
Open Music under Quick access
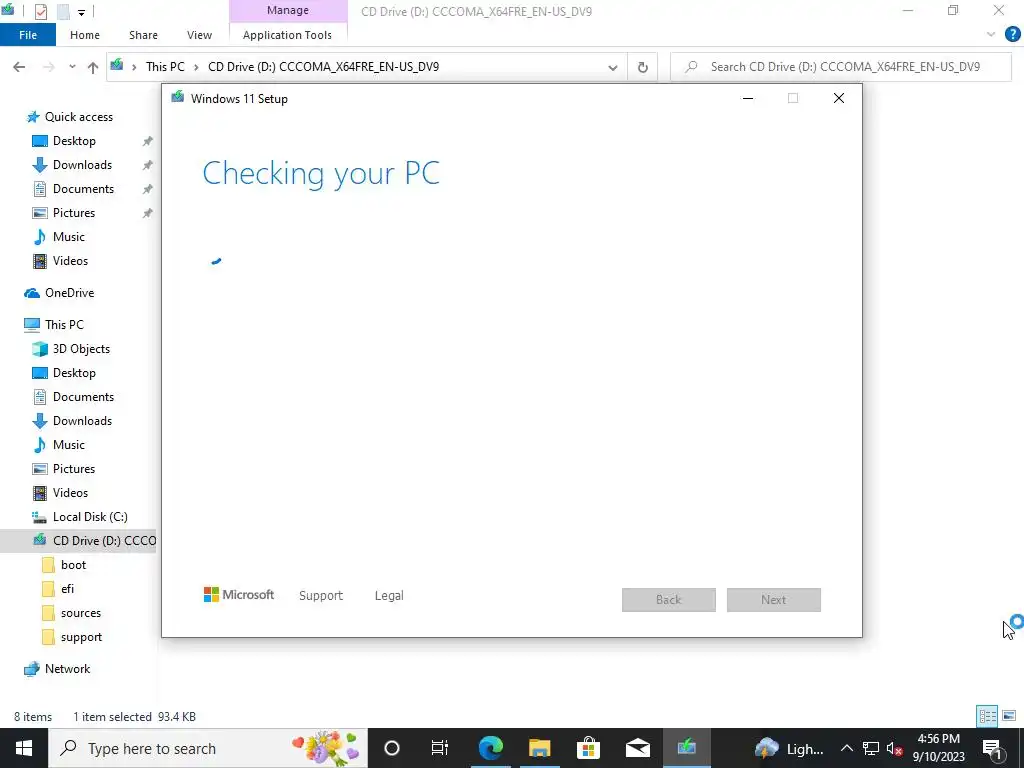pyautogui.click(x=69, y=237)
